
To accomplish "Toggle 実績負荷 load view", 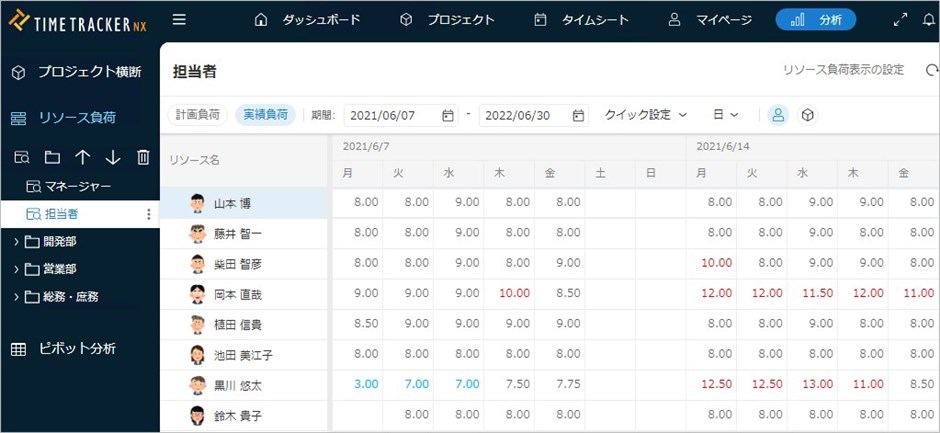I will tap(266, 115).
